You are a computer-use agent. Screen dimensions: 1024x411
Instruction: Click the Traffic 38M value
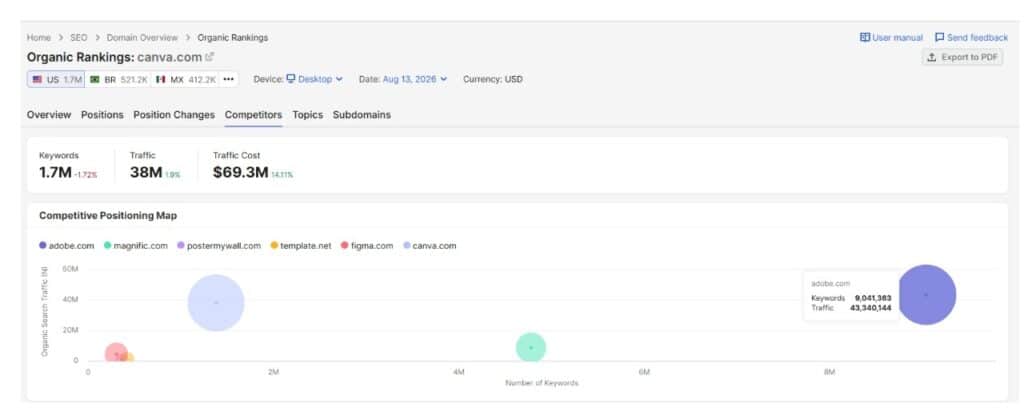(x=146, y=173)
